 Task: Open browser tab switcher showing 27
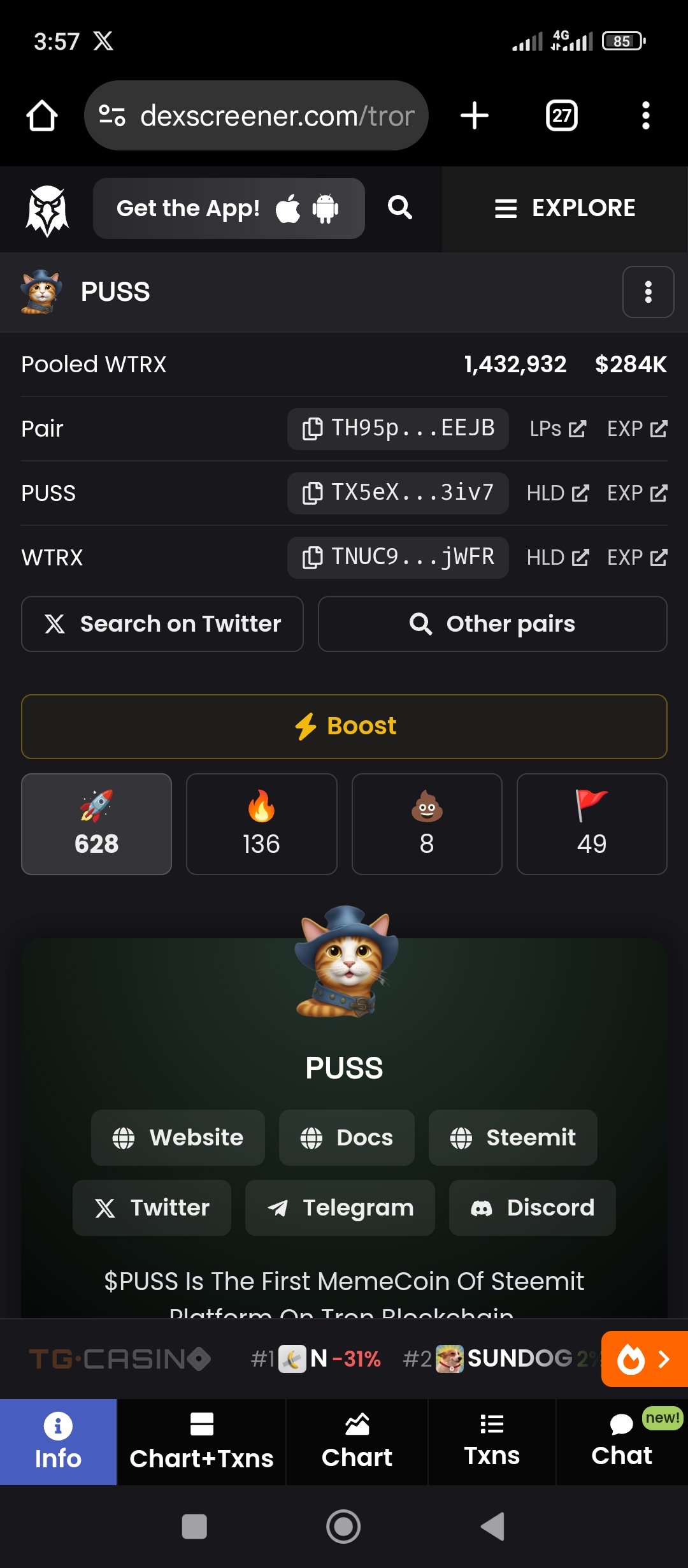tap(562, 115)
